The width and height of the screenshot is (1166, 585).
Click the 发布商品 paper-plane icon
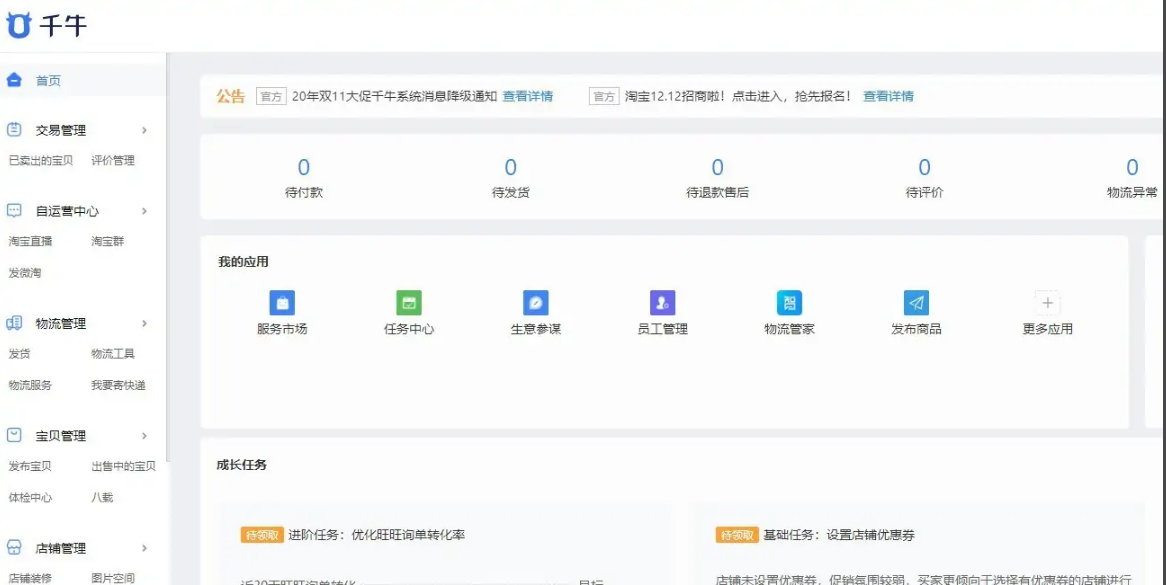(917, 303)
